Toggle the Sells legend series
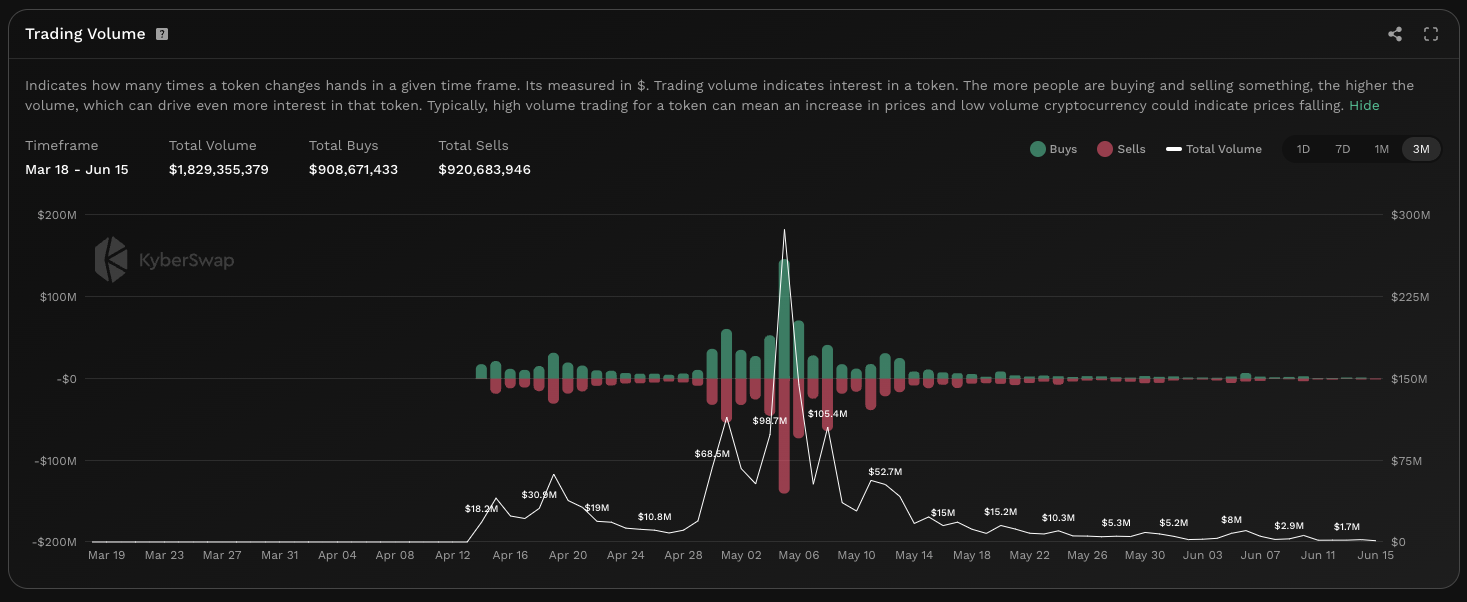Image resolution: width=1467 pixels, height=602 pixels. [x=1121, y=149]
